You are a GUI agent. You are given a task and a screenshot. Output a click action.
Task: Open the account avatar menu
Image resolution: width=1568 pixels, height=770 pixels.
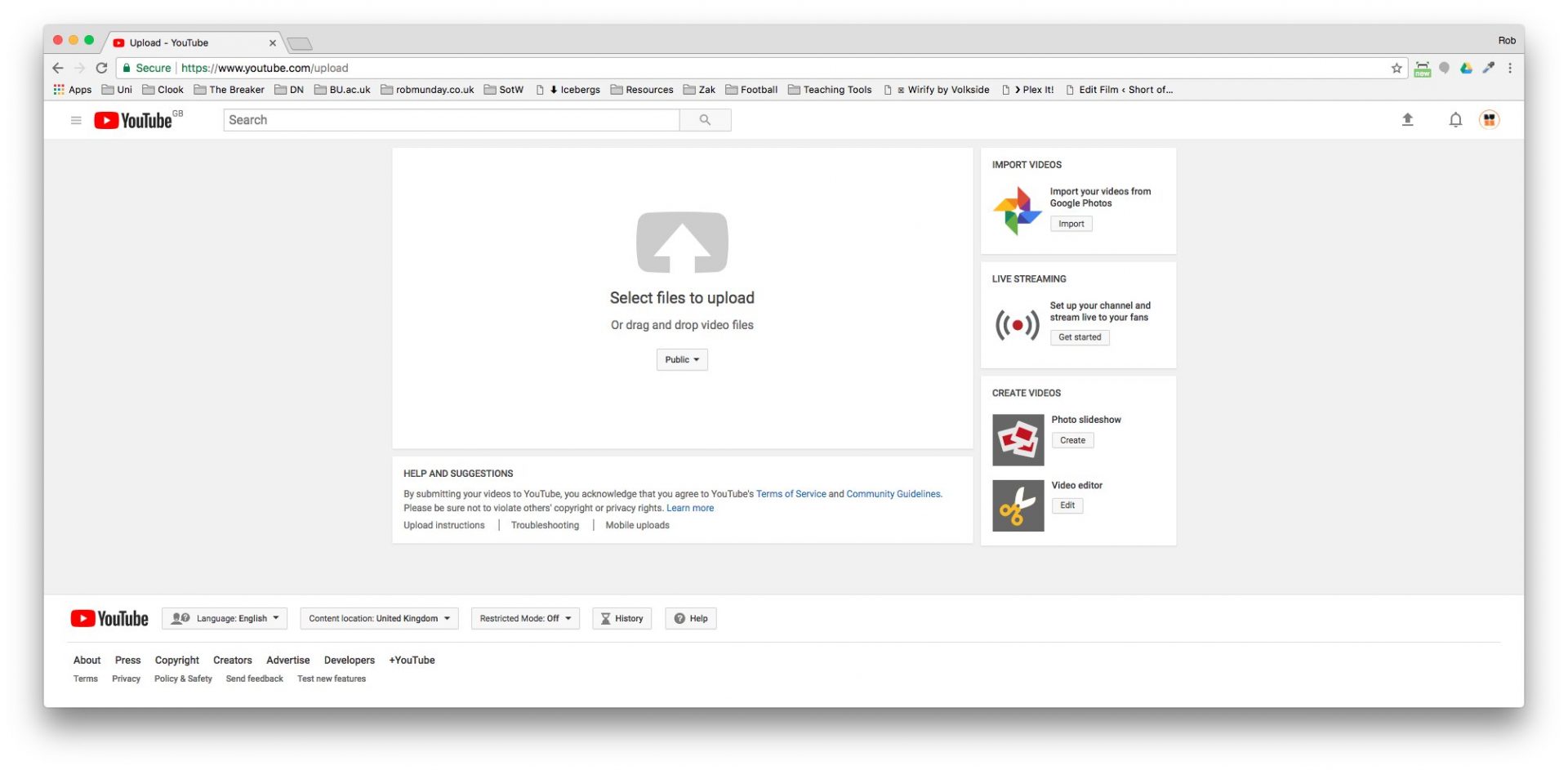tap(1490, 120)
